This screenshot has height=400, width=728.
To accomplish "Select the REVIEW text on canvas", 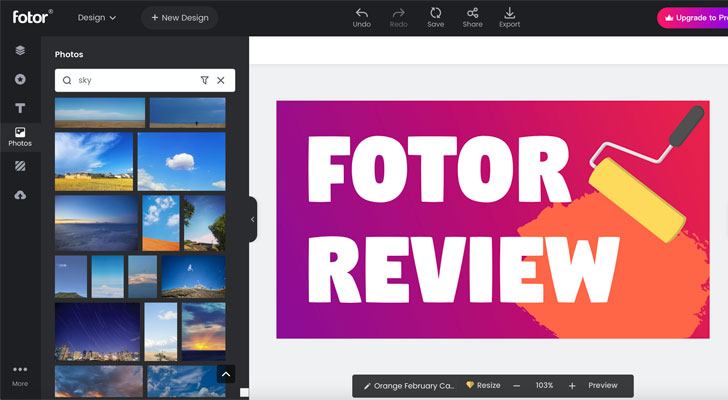I will [x=463, y=270].
